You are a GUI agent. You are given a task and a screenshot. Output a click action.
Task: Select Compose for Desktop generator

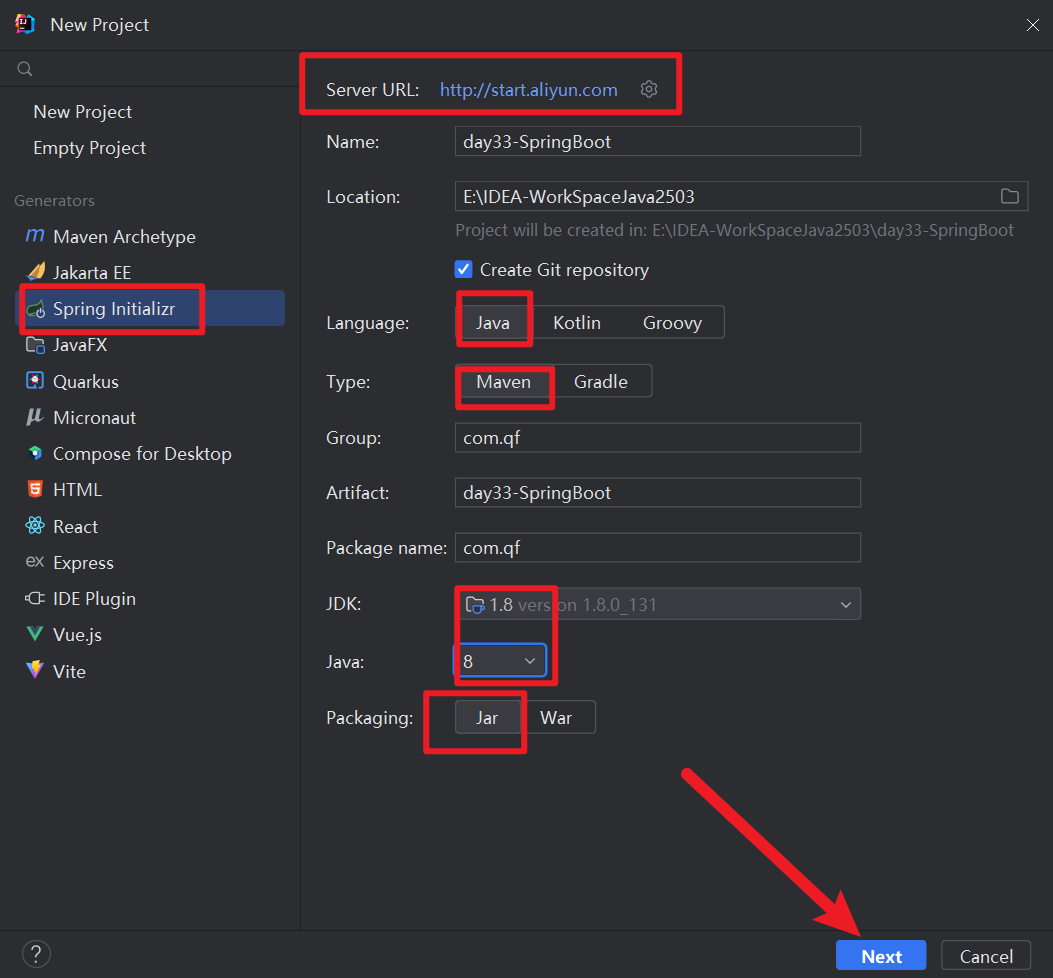[x=142, y=454]
